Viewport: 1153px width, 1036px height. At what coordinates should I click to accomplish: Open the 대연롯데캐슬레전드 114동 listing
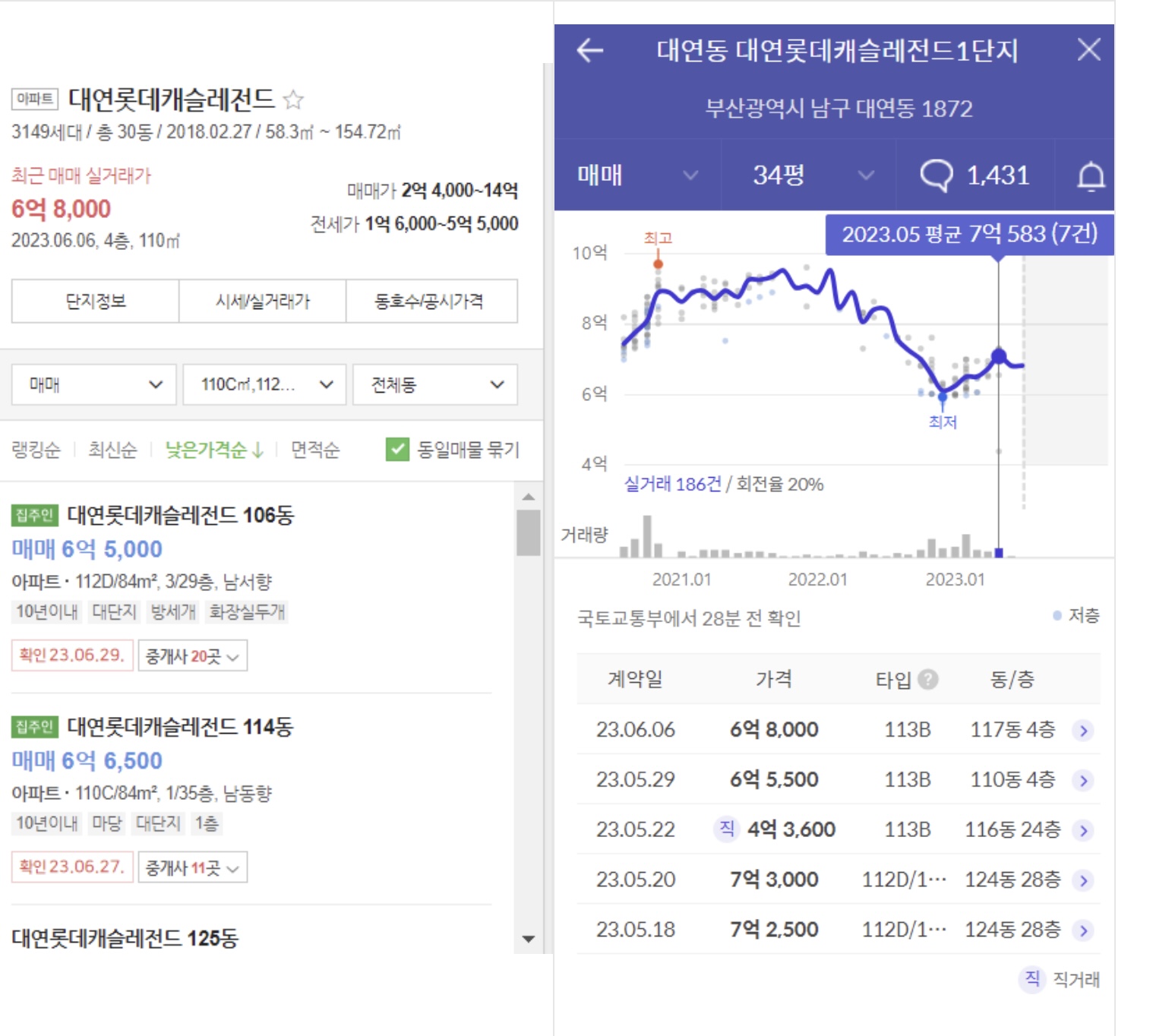(181, 727)
